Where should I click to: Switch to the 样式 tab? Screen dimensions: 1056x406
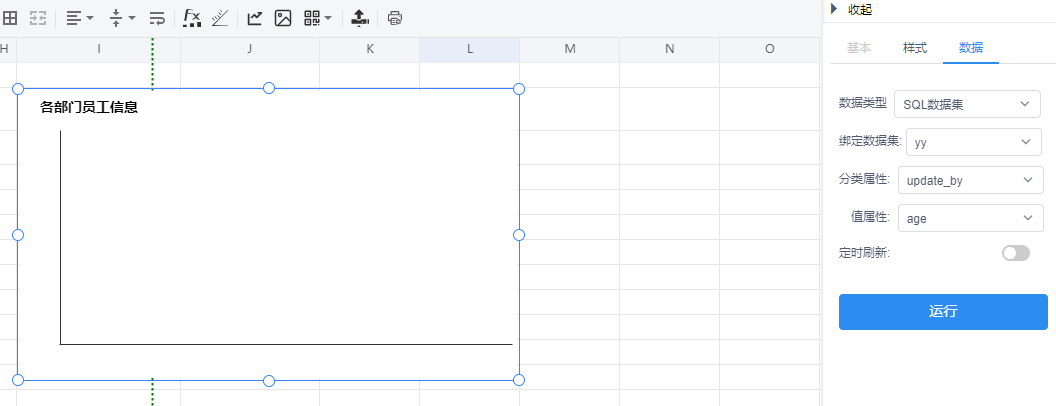[x=915, y=48]
